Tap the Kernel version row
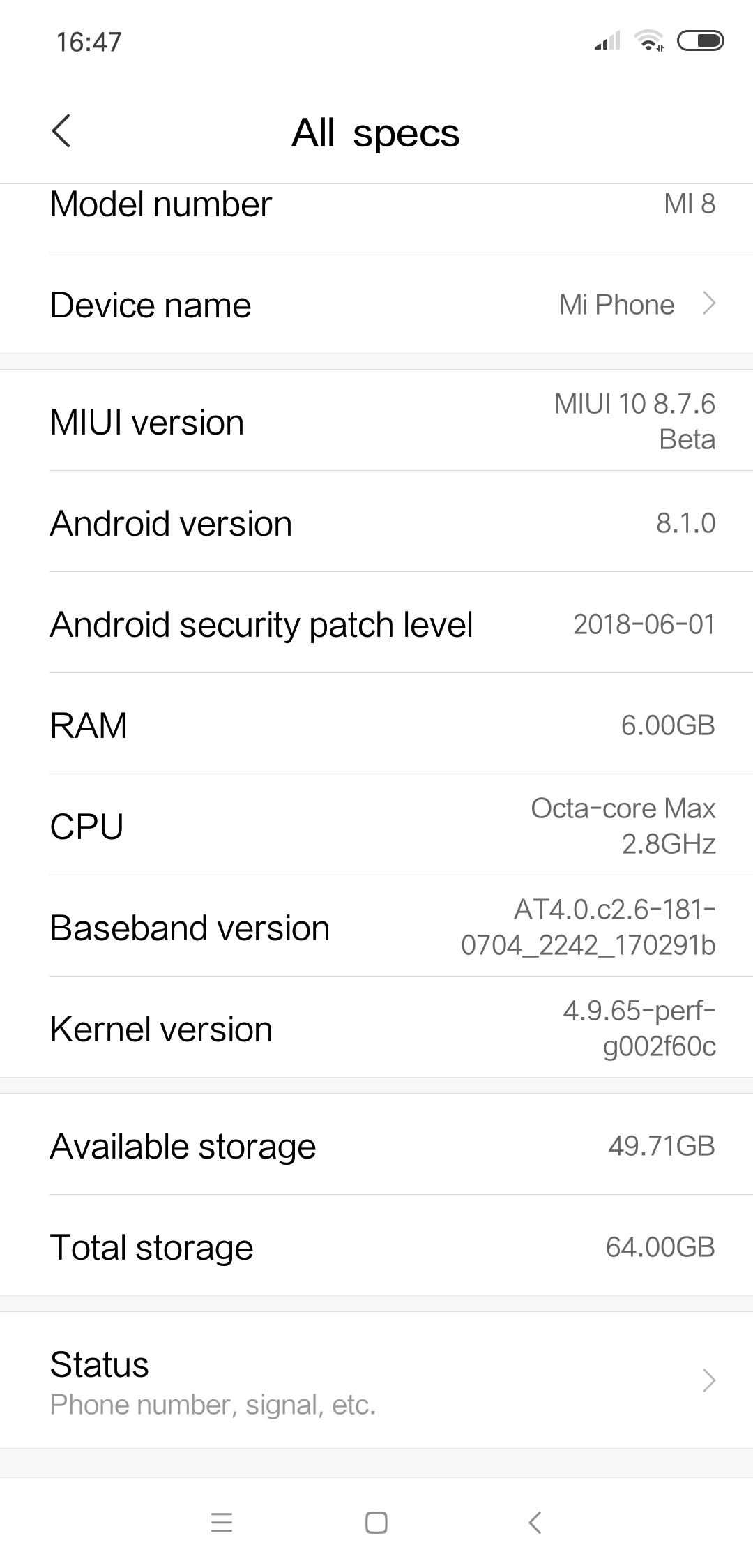 (x=376, y=1029)
